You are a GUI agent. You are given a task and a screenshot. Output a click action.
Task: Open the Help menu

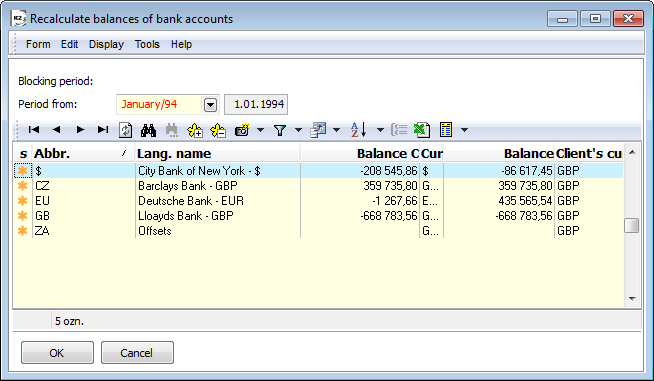[x=181, y=44]
